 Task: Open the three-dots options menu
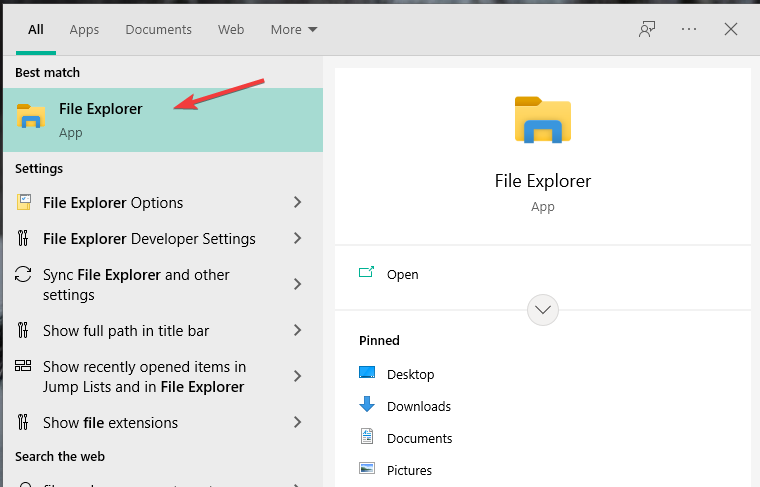tap(689, 30)
